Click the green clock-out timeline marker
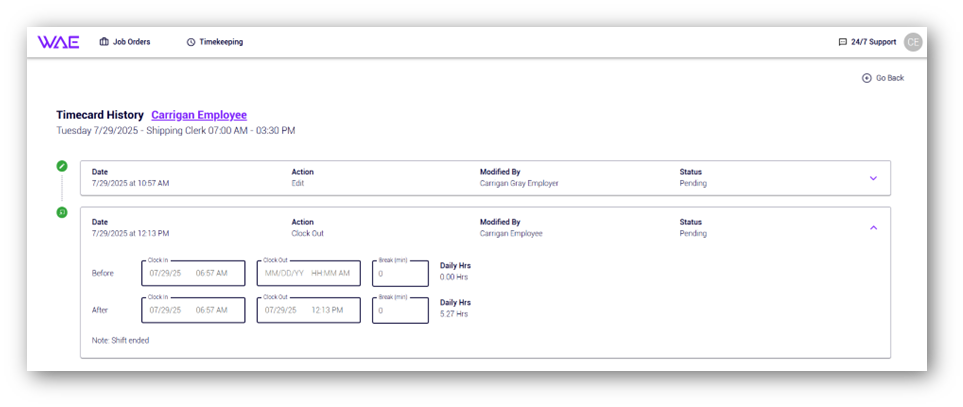This screenshot has width=963, height=407. click(x=62, y=212)
